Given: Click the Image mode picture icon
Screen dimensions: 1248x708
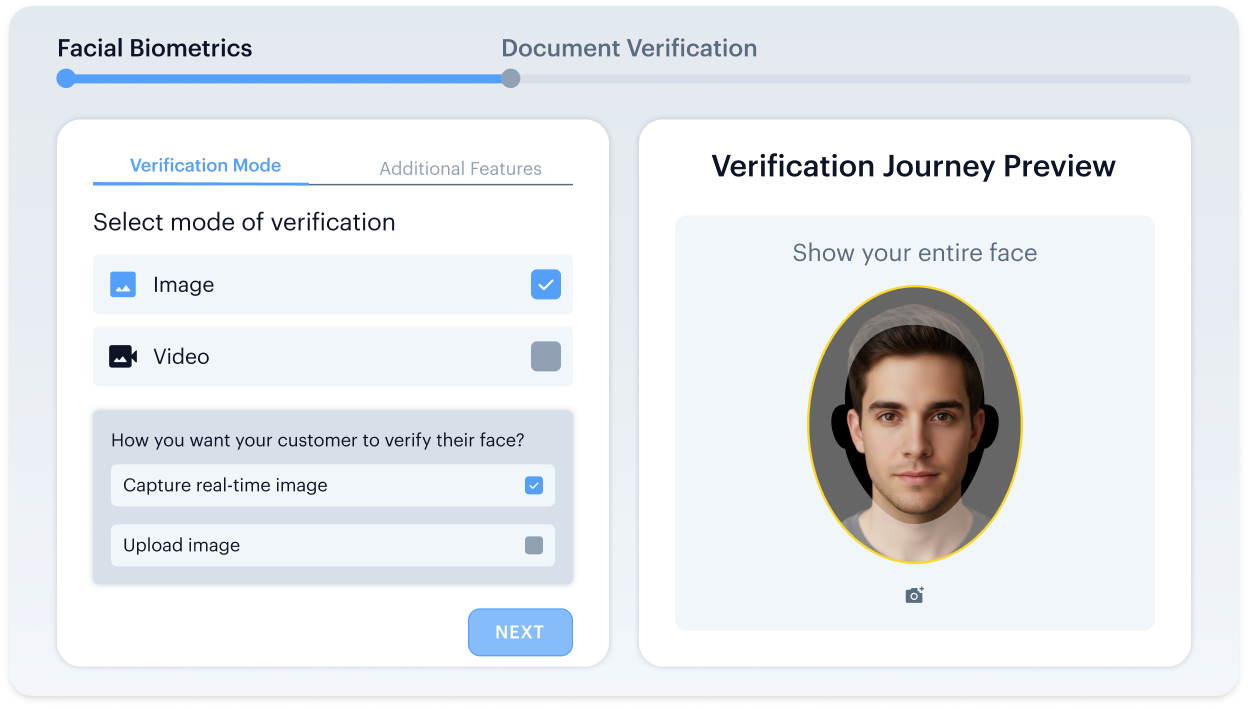Looking at the screenshot, I should pos(123,285).
